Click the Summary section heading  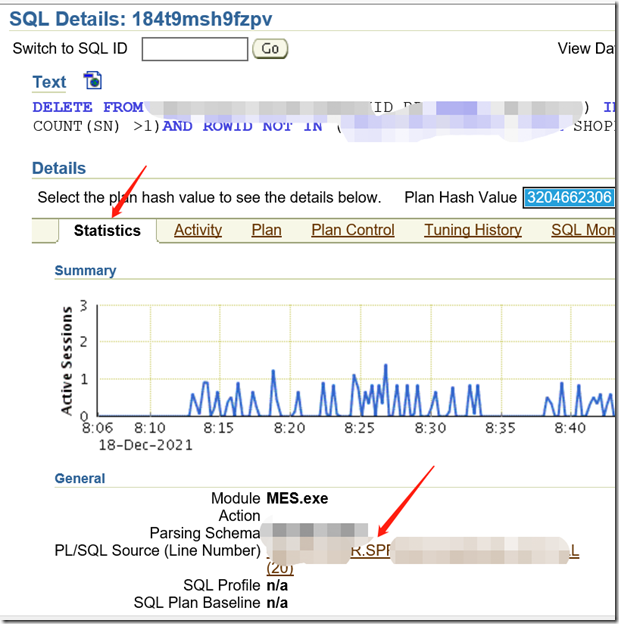pos(85,271)
